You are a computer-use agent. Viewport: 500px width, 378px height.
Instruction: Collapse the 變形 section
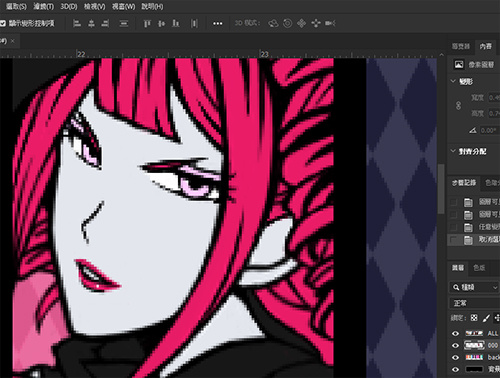coord(453,81)
